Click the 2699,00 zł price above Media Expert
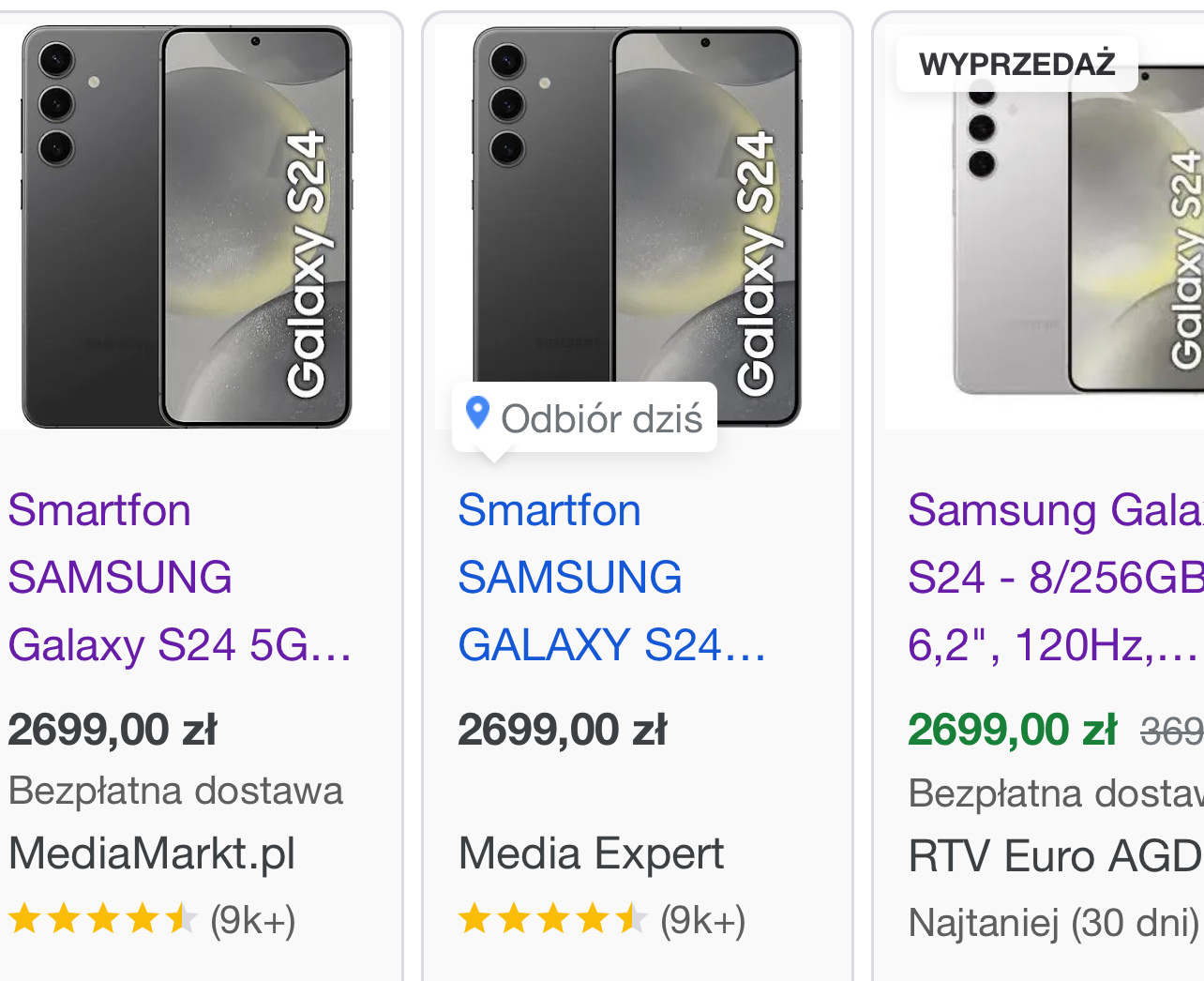This screenshot has width=1204, height=981. click(563, 730)
